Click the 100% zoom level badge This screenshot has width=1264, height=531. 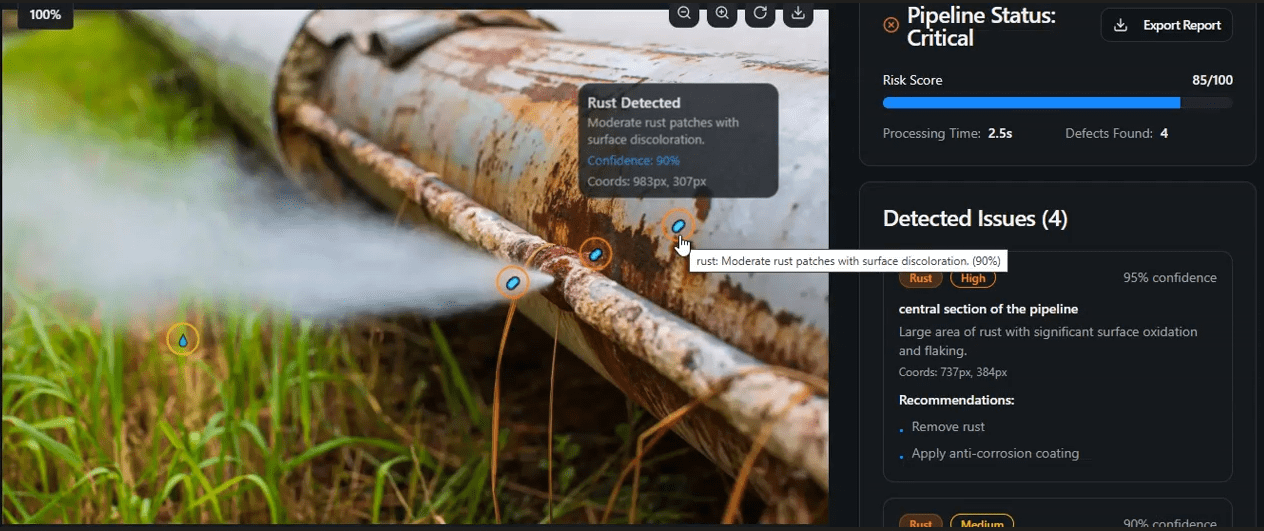45,14
